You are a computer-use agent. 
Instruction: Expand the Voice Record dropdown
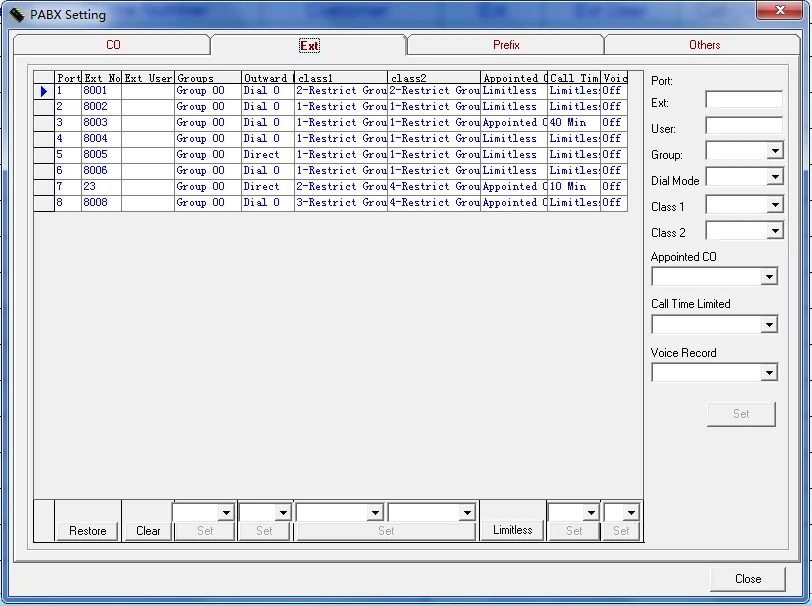(x=768, y=373)
